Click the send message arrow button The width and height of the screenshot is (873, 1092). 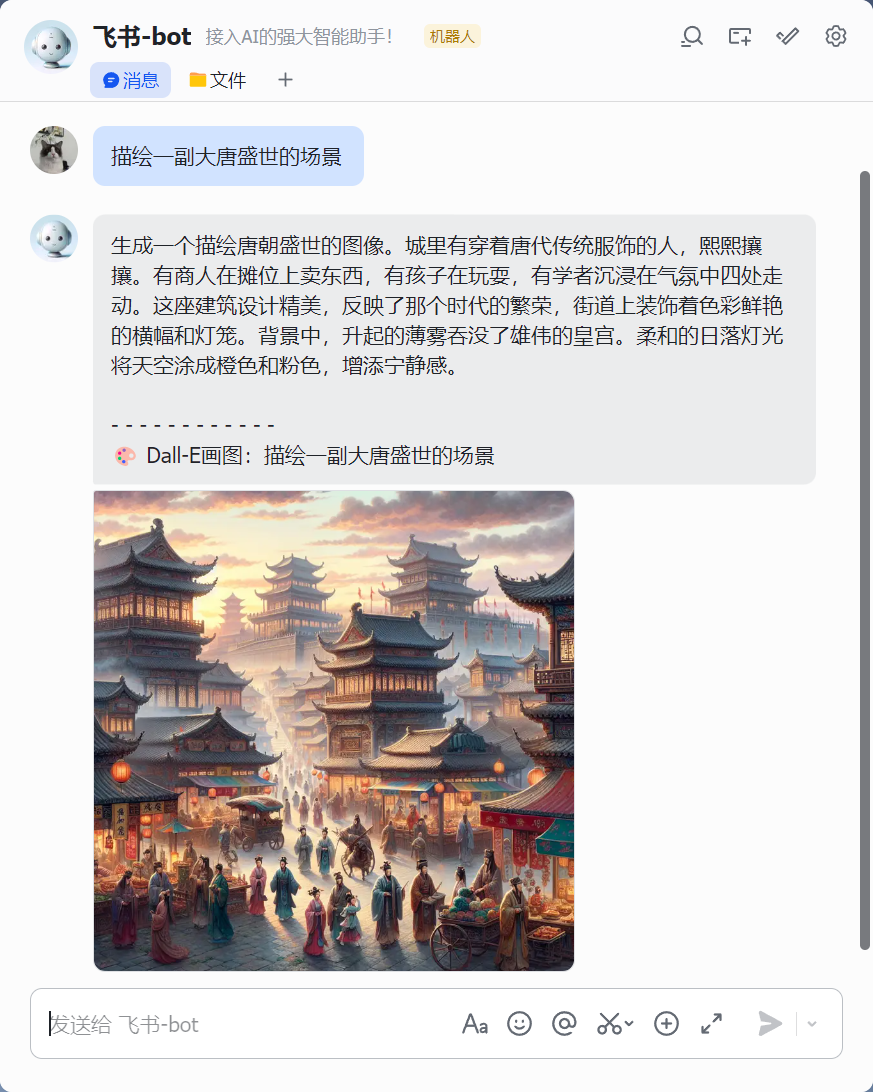(770, 1024)
